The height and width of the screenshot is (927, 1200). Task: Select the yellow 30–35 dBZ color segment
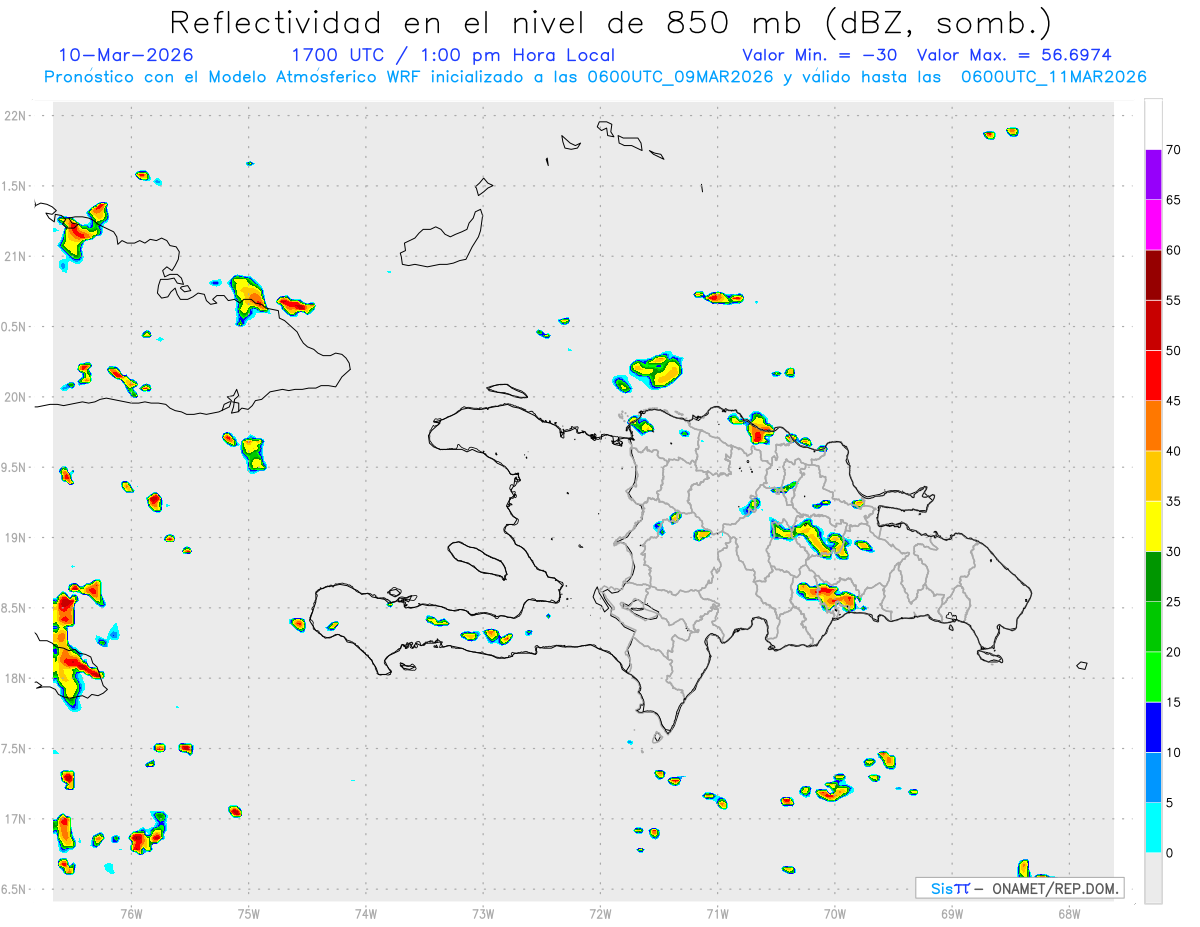click(1153, 526)
